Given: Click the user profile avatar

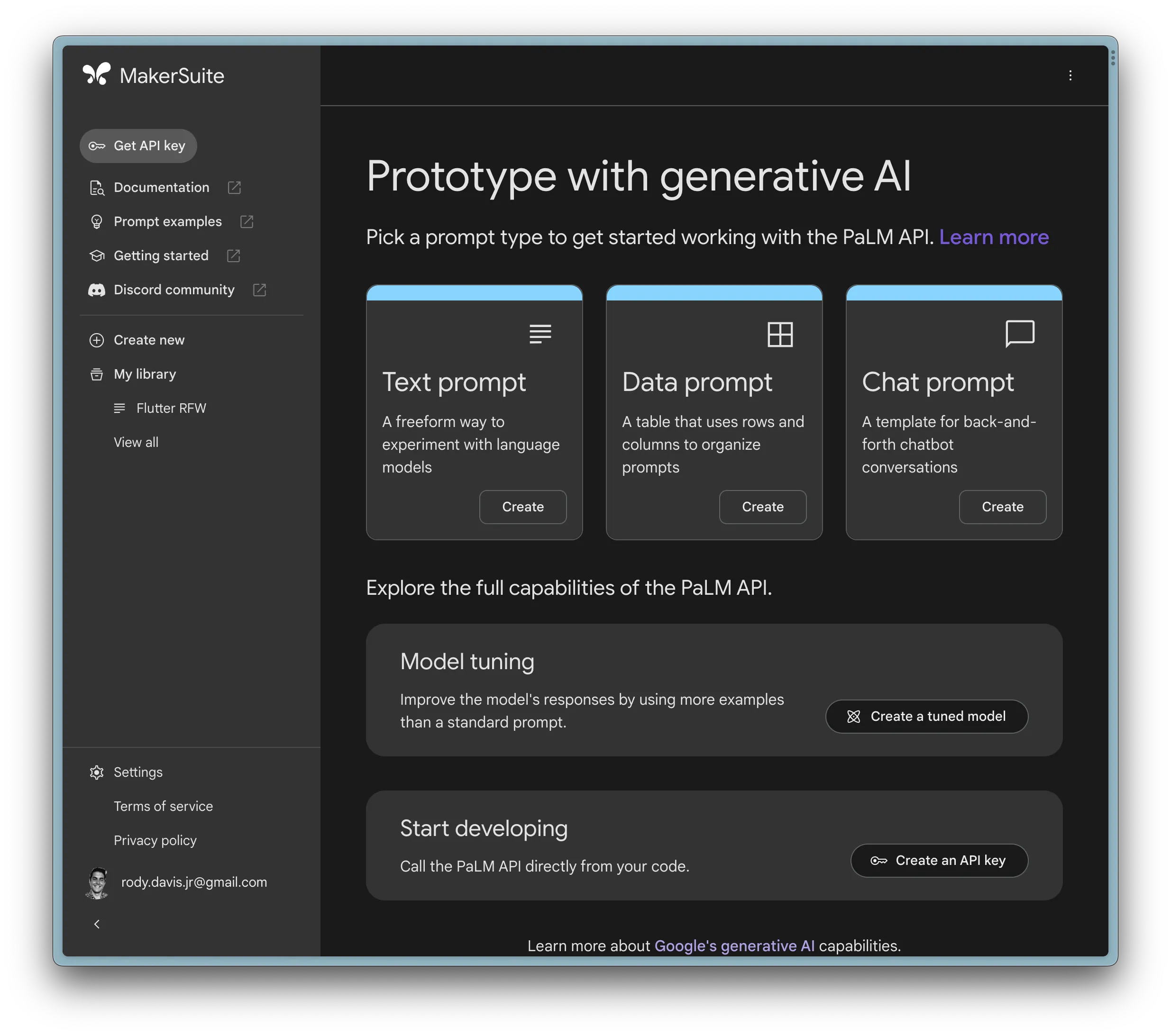Looking at the screenshot, I should tap(97, 882).
